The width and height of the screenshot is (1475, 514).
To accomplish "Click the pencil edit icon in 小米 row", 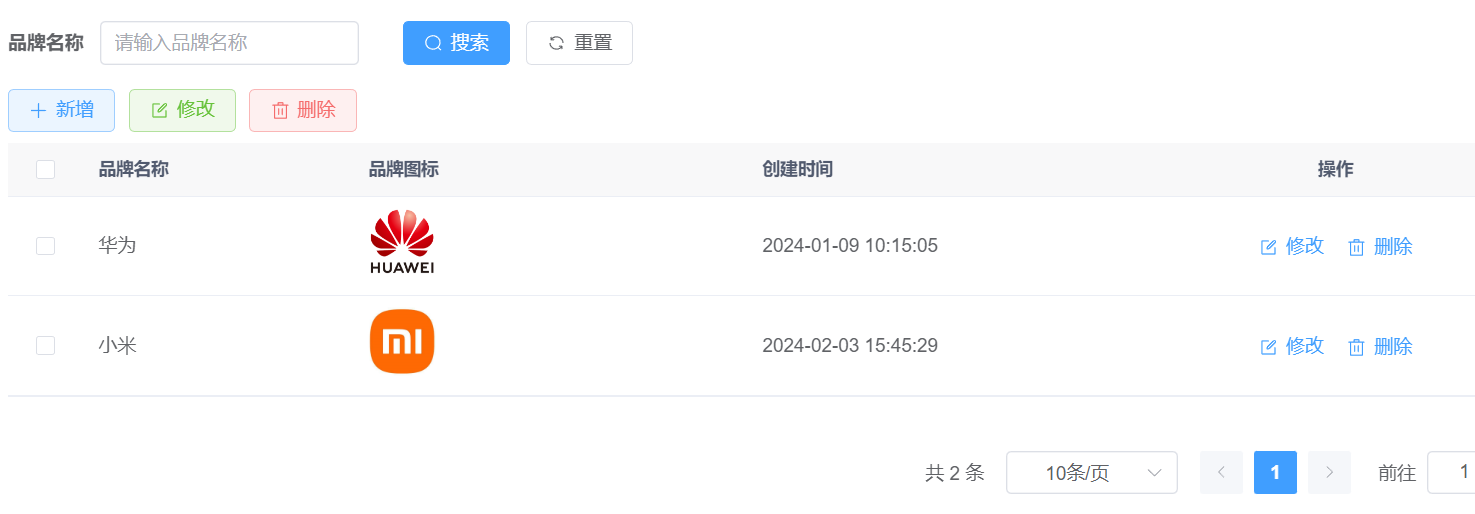I will click(1269, 347).
